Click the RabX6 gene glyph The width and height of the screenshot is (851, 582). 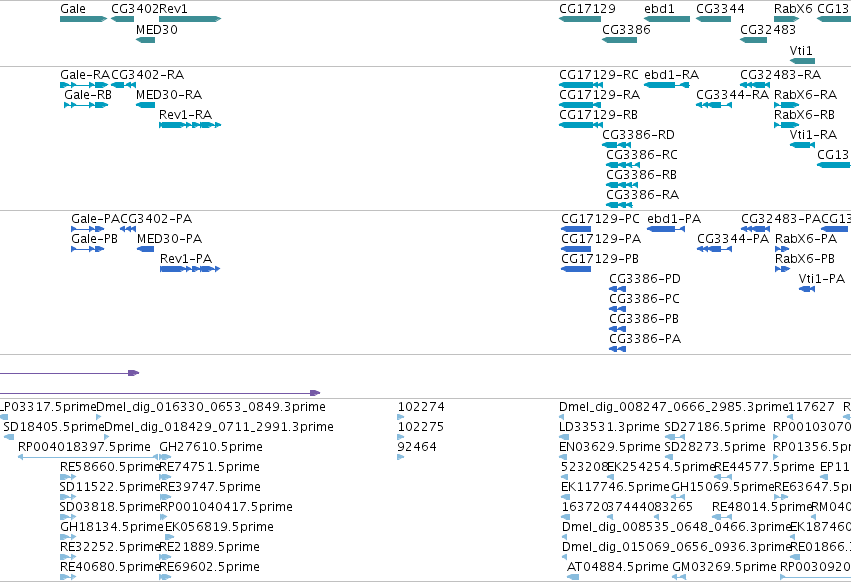pos(786,19)
